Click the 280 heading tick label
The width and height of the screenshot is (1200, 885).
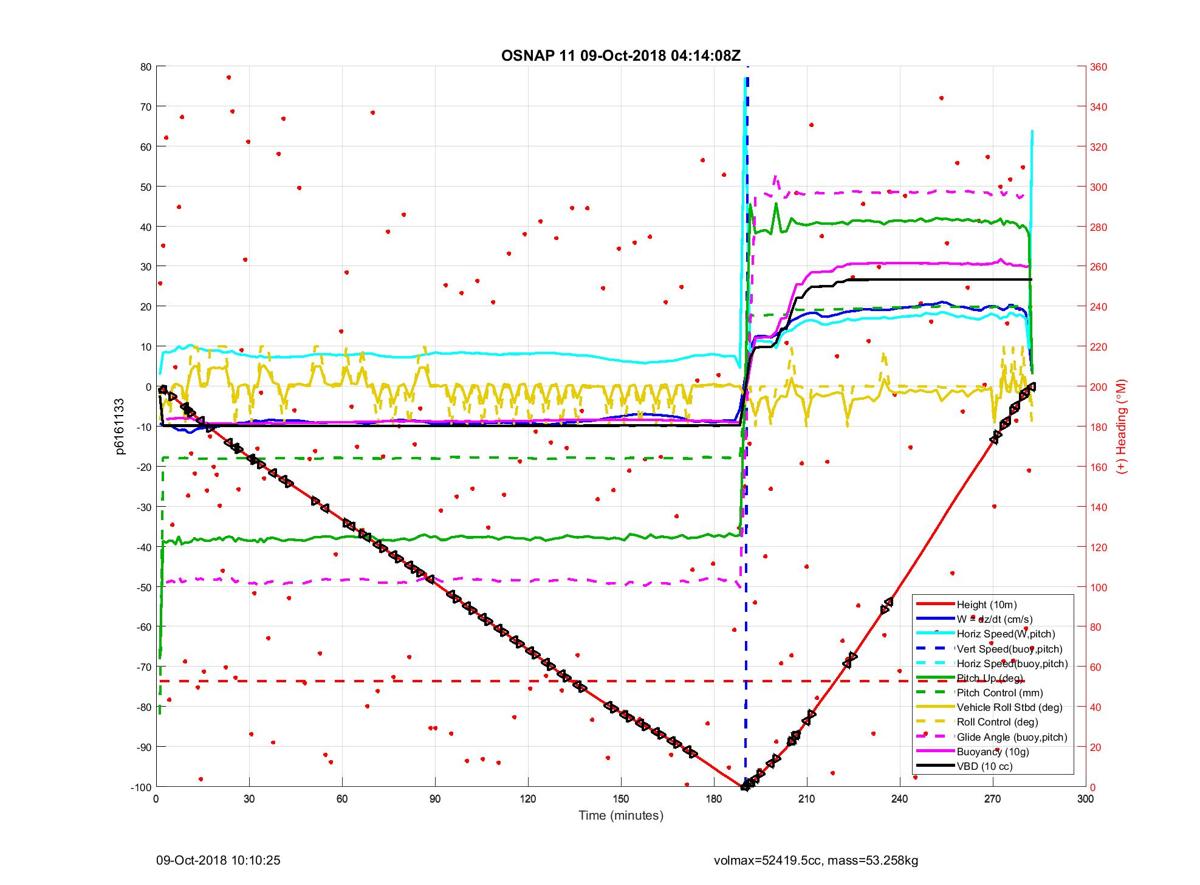[1099, 227]
